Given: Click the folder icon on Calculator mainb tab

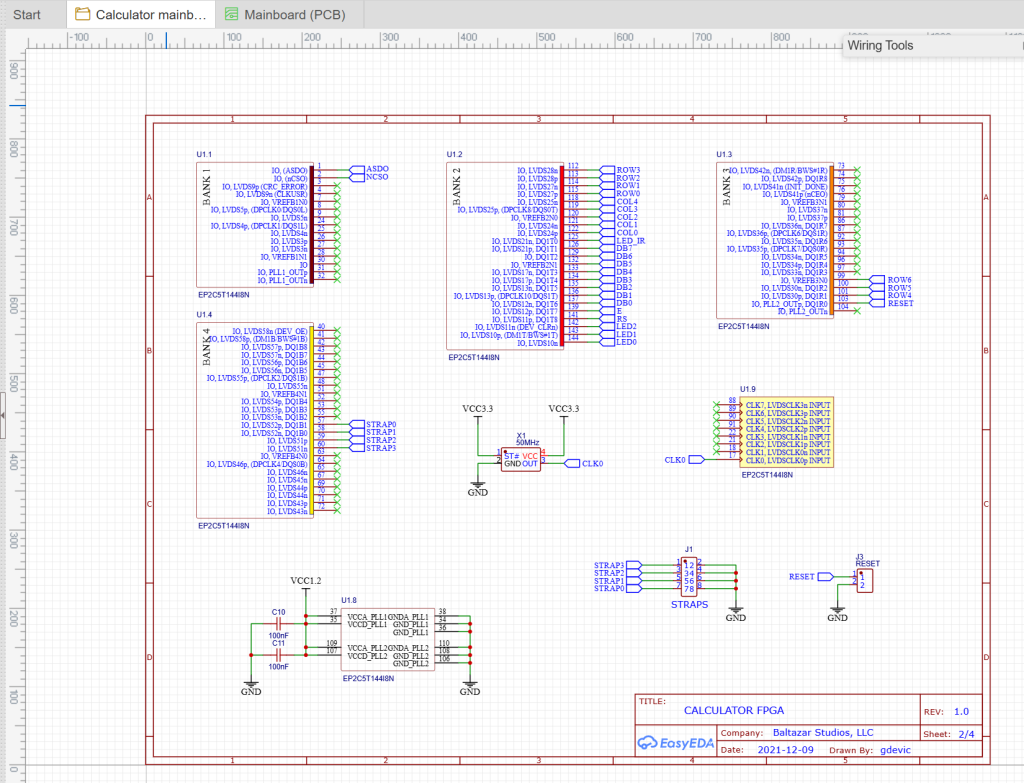Looking at the screenshot, I should 80,14.
